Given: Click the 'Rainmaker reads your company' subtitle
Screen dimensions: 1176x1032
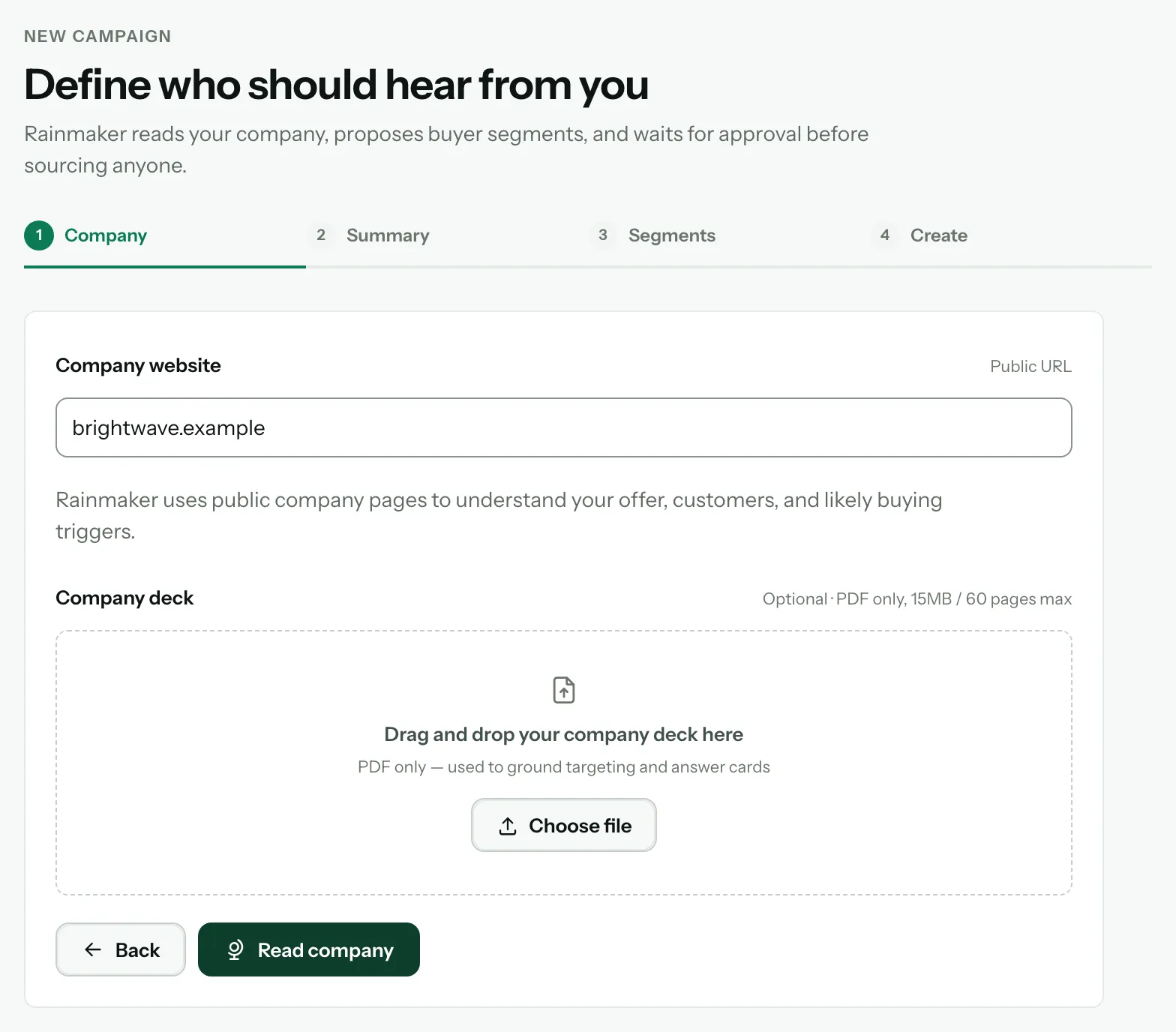Looking at the screenshot, I should point(446,149).
